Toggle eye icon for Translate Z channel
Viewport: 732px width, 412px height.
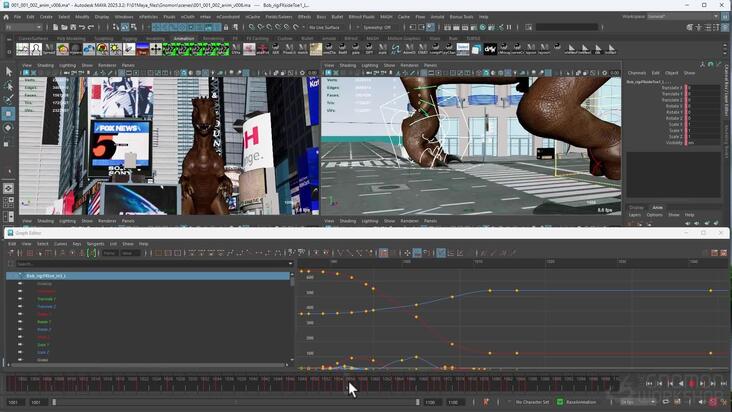tap(20, 306)
